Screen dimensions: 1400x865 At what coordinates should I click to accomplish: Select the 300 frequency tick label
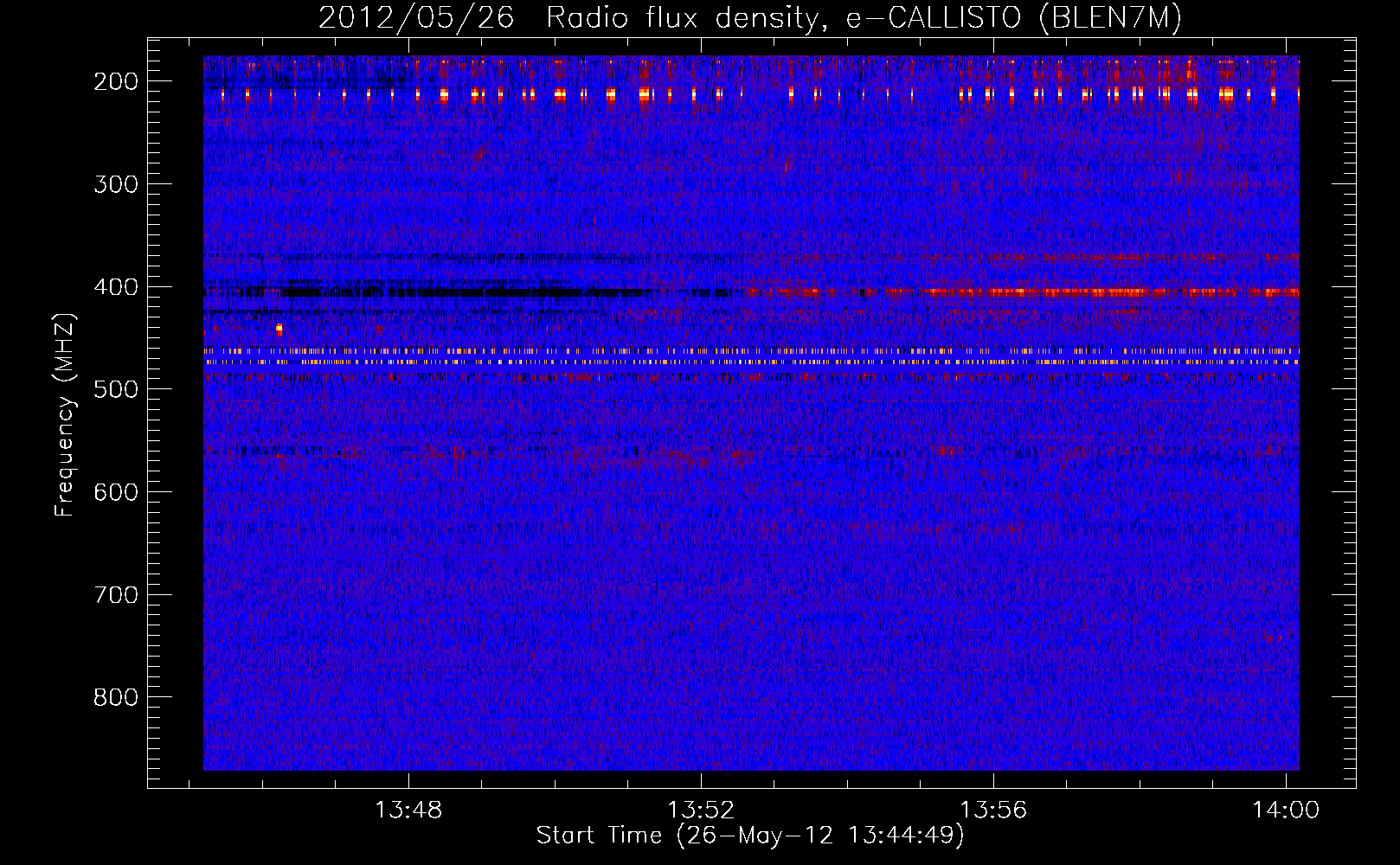(x=116, y=184)
